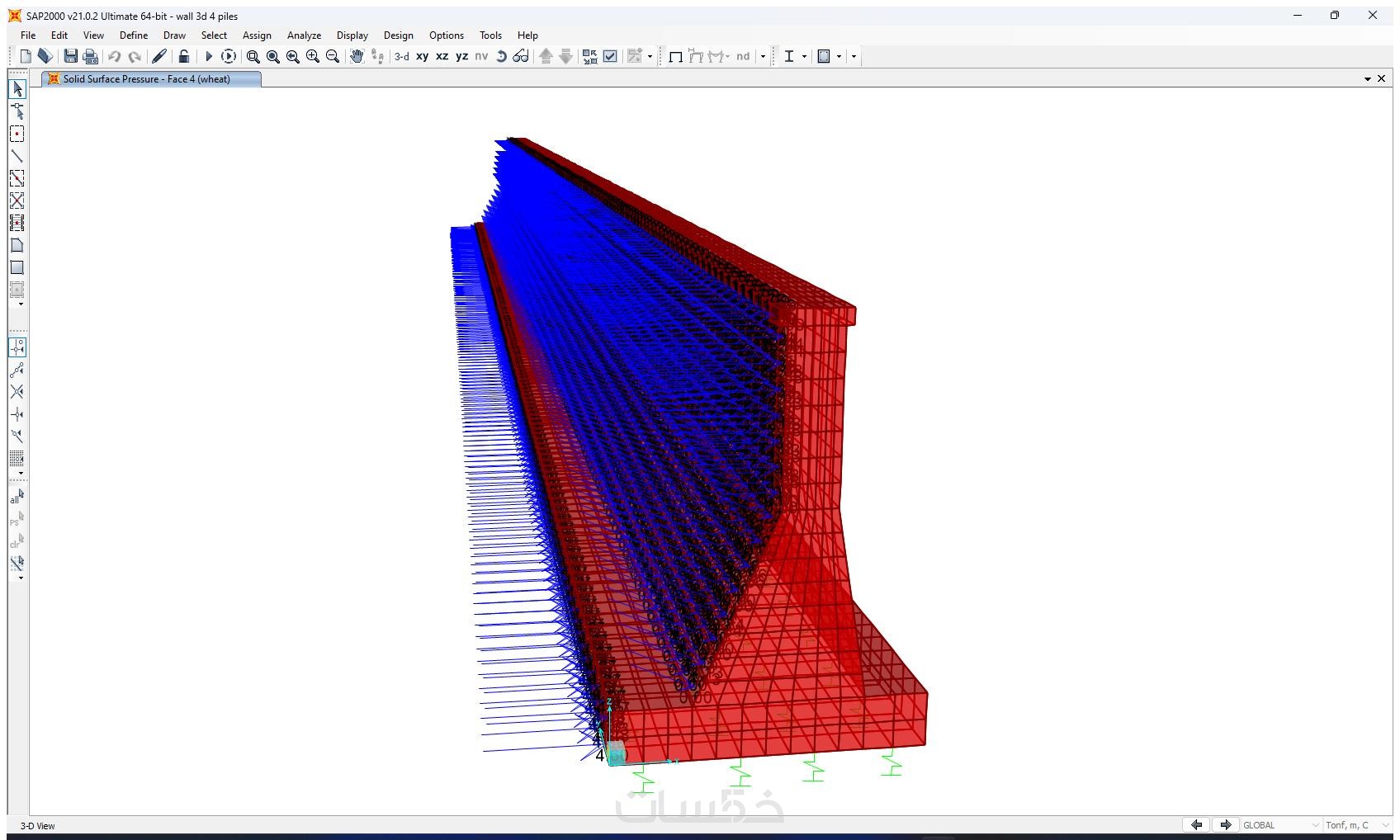Open the shell design dropdown arrow
Viewport: 1400px width, 840px height.
pyautogui.click(x=839, y=57)
